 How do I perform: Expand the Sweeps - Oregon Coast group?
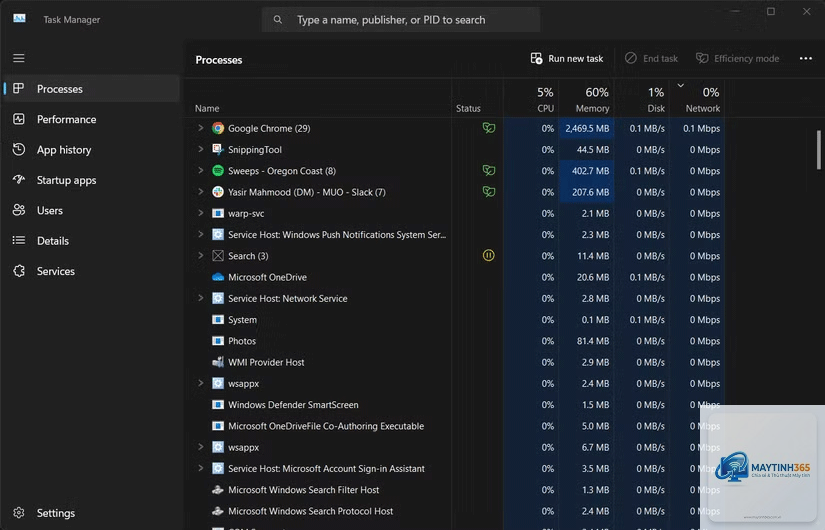point(200,171)
